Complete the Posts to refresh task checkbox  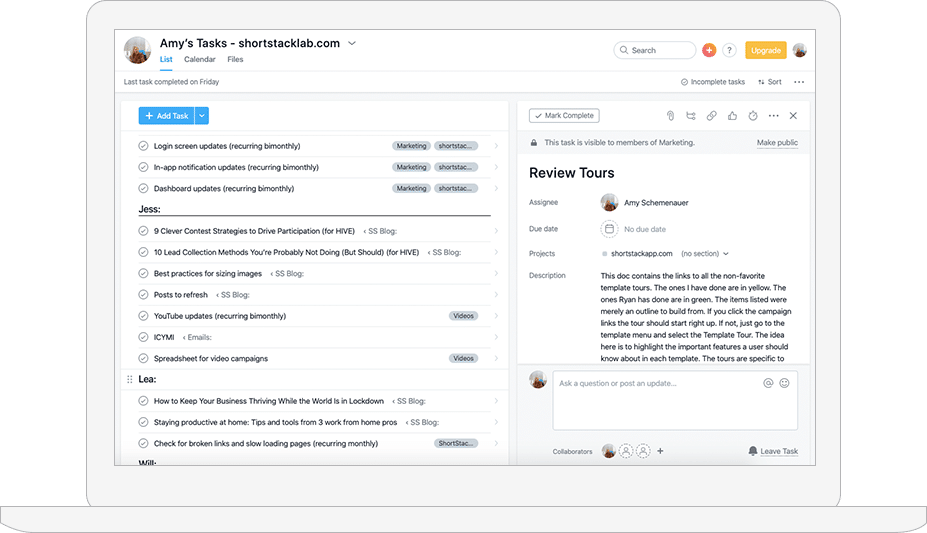click(x=143, y=295)
